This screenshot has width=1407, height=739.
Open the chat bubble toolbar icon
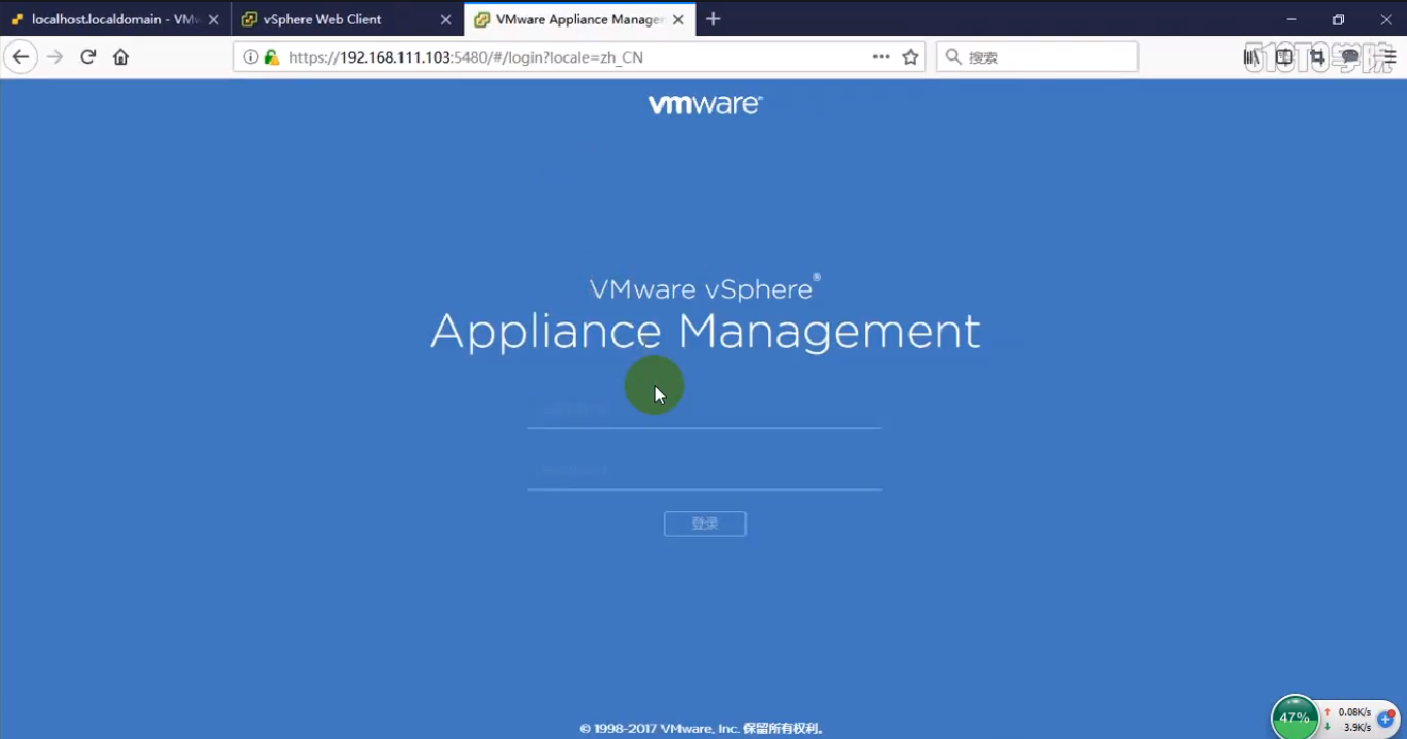pyautogui.click(x=1351, y=57)
